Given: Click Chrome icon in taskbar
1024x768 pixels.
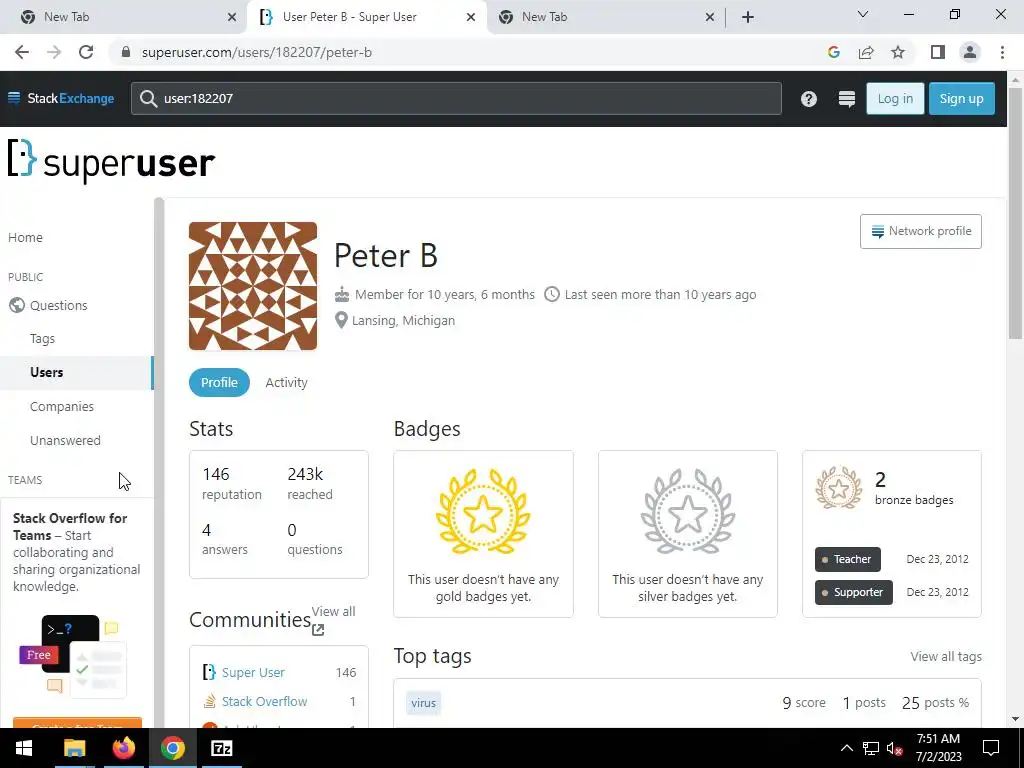Looking at the screenshot, I should [x=172, y=748].
